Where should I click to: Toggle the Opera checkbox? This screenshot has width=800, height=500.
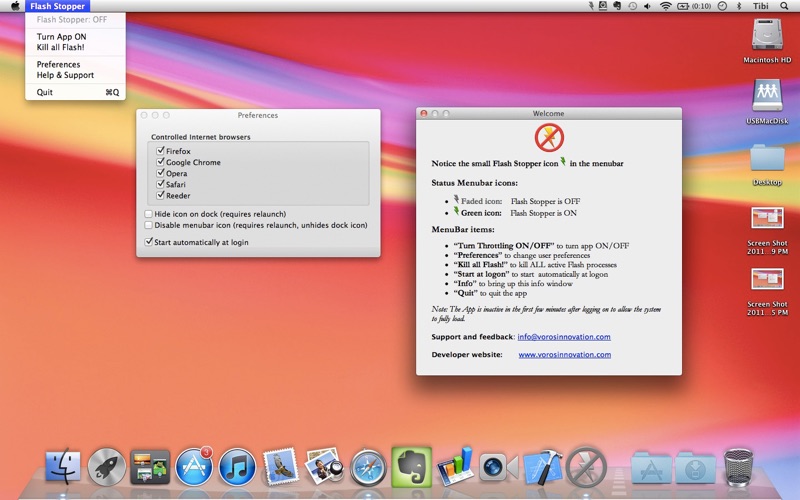click(160, 173)
